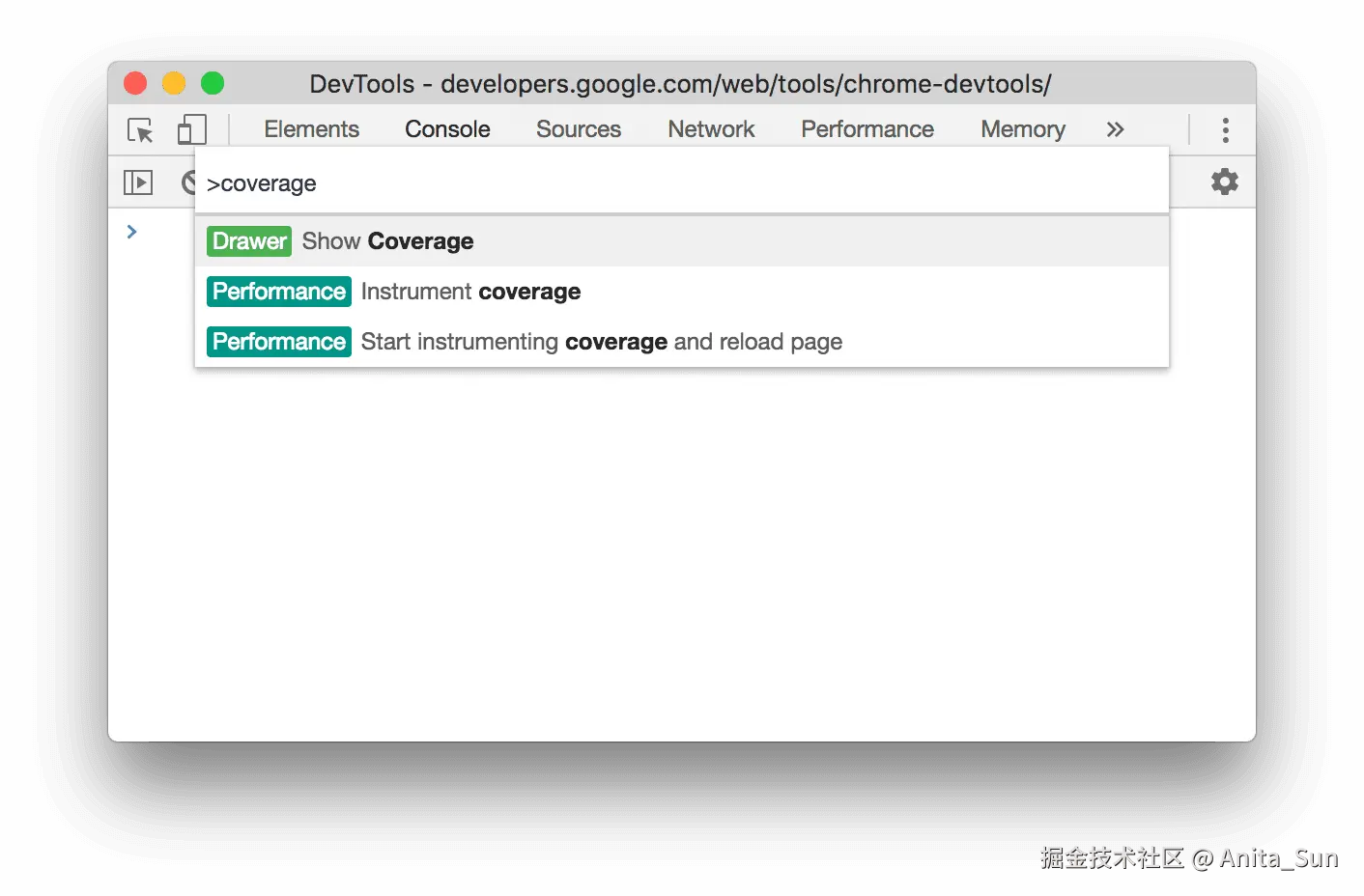Switch to the Console tab
Viewport: 1364px width, 896px height.
click(447, 129)
